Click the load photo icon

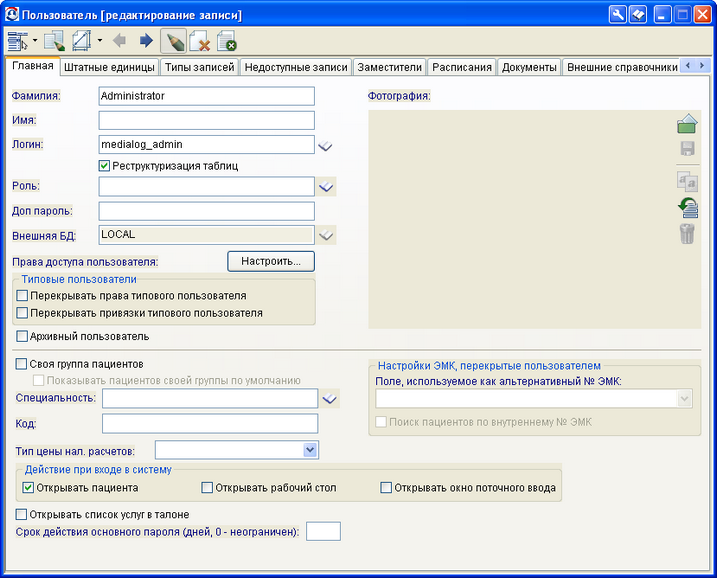tap(687, 124)
